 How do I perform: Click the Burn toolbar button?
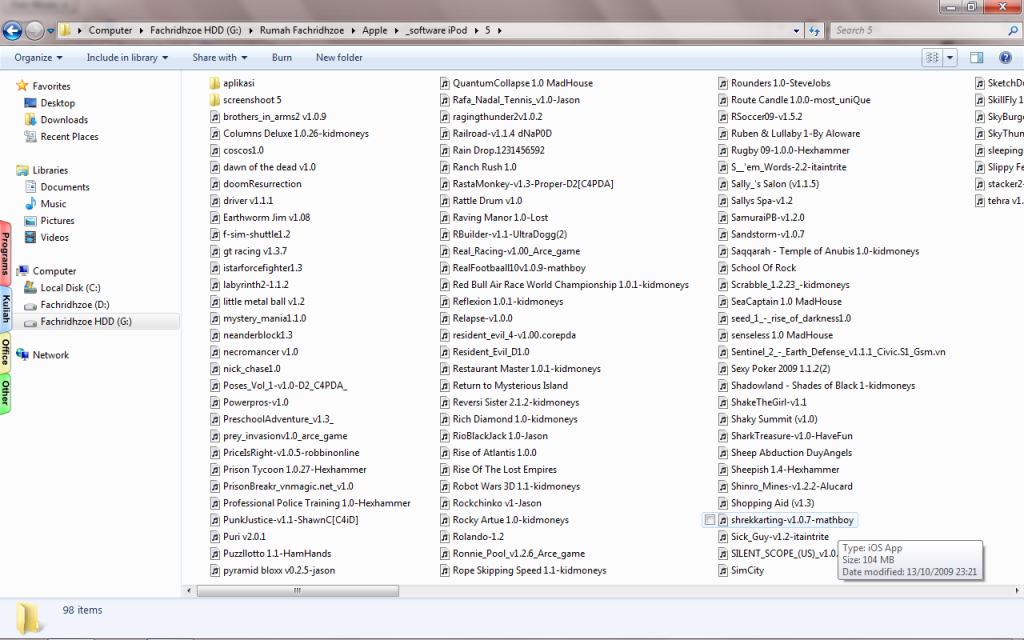pyautogui.click(x=282, y=57)
